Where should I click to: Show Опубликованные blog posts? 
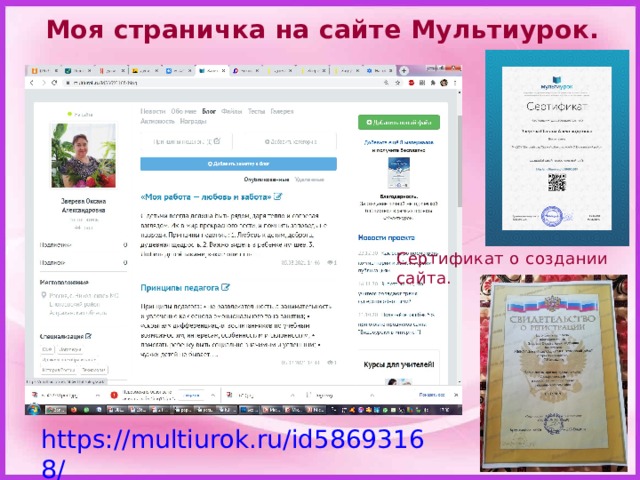coord(266,180)
